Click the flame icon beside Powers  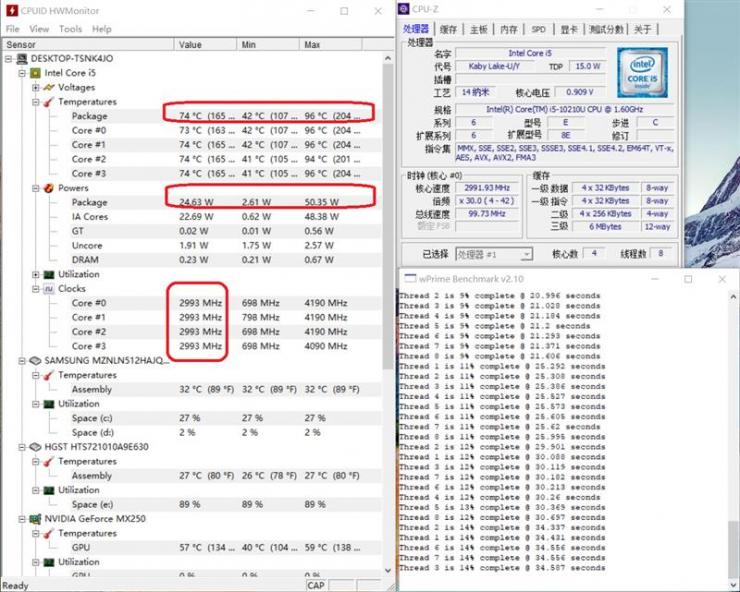(49, 188)
